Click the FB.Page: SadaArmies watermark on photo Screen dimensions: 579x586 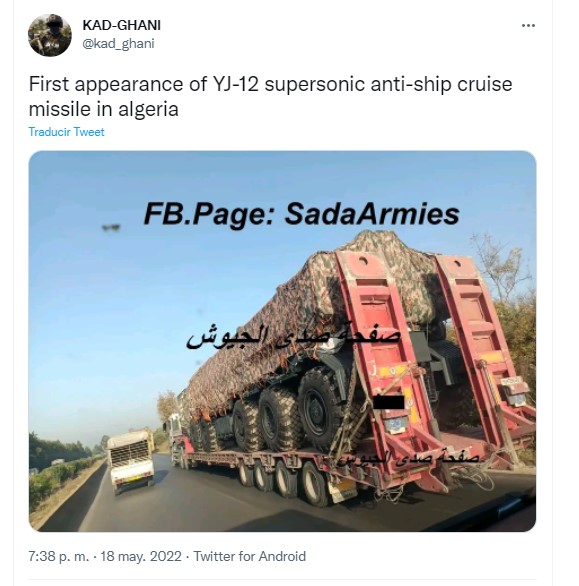tap(301, 214)
